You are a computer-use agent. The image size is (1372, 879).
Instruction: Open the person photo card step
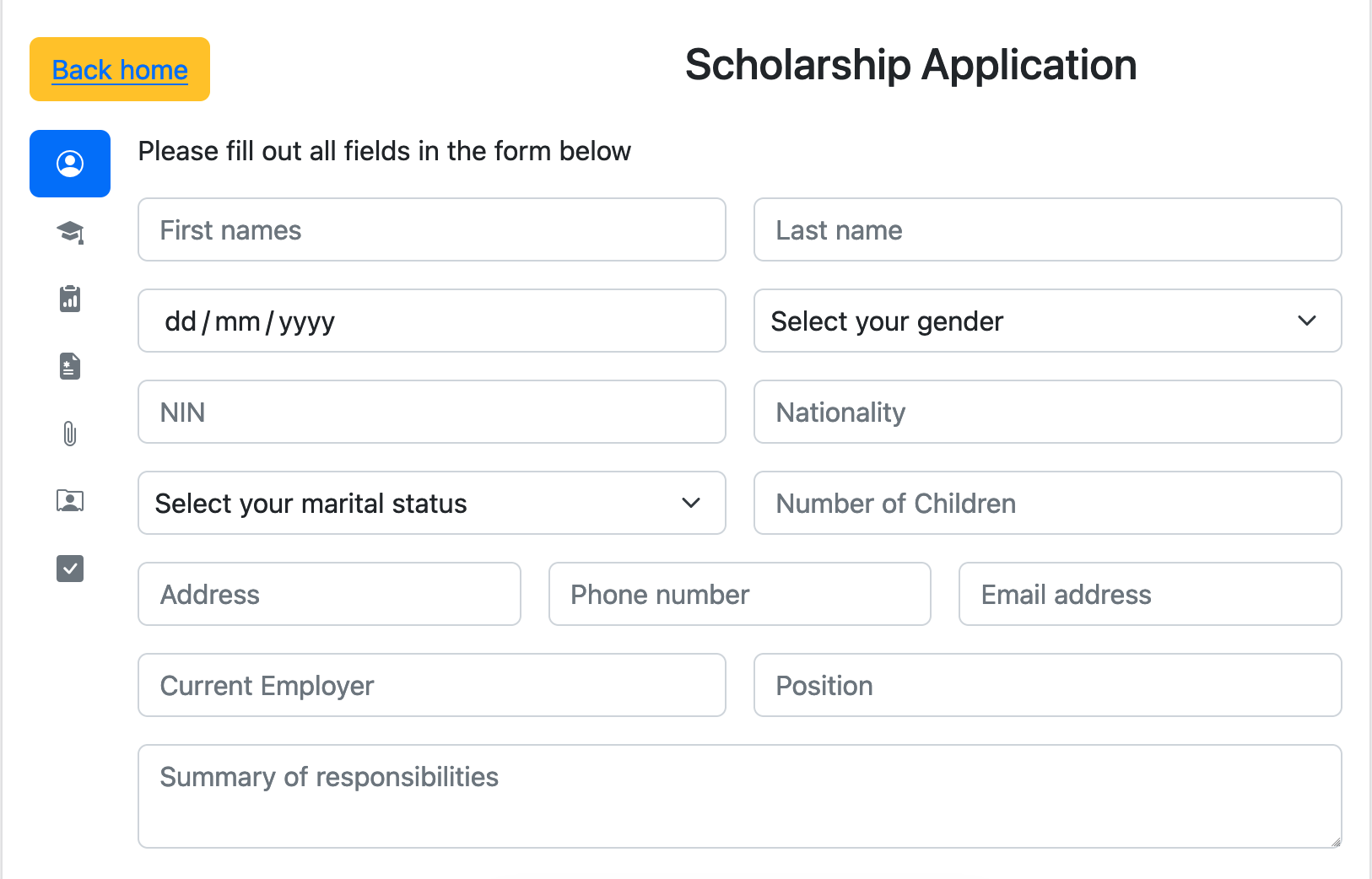coord(70,501)
